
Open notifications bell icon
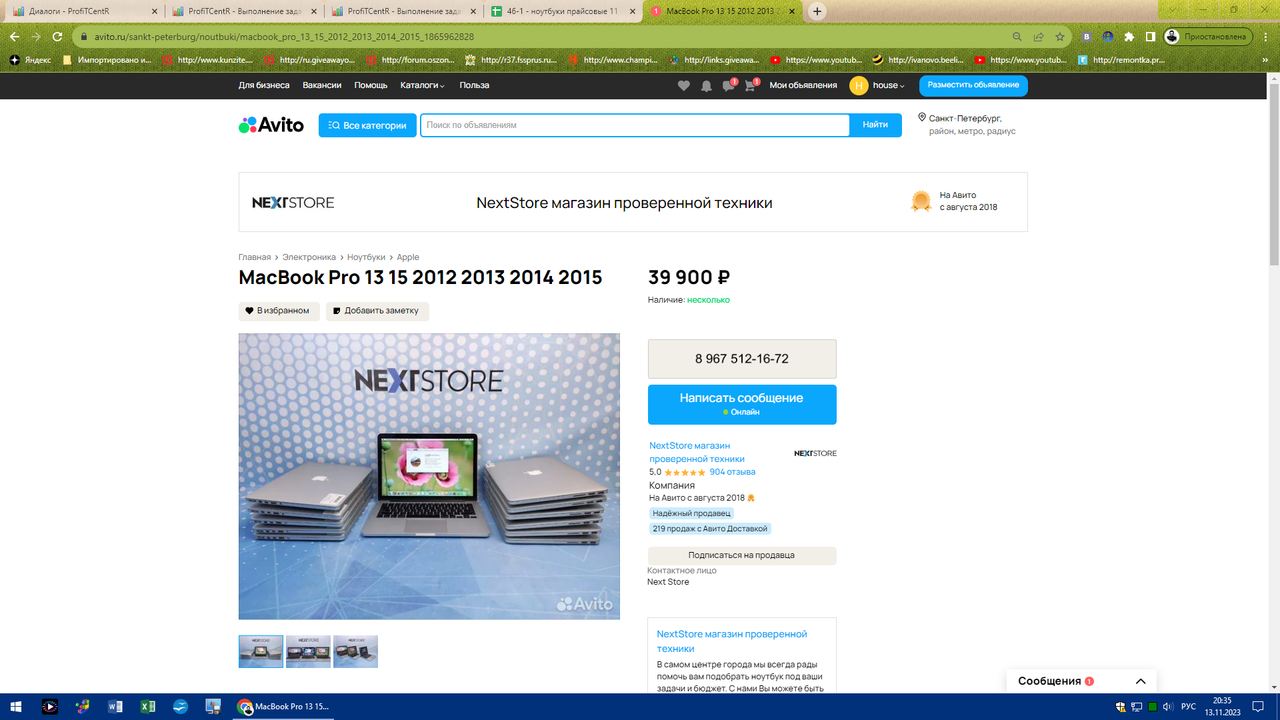point(706,86)
